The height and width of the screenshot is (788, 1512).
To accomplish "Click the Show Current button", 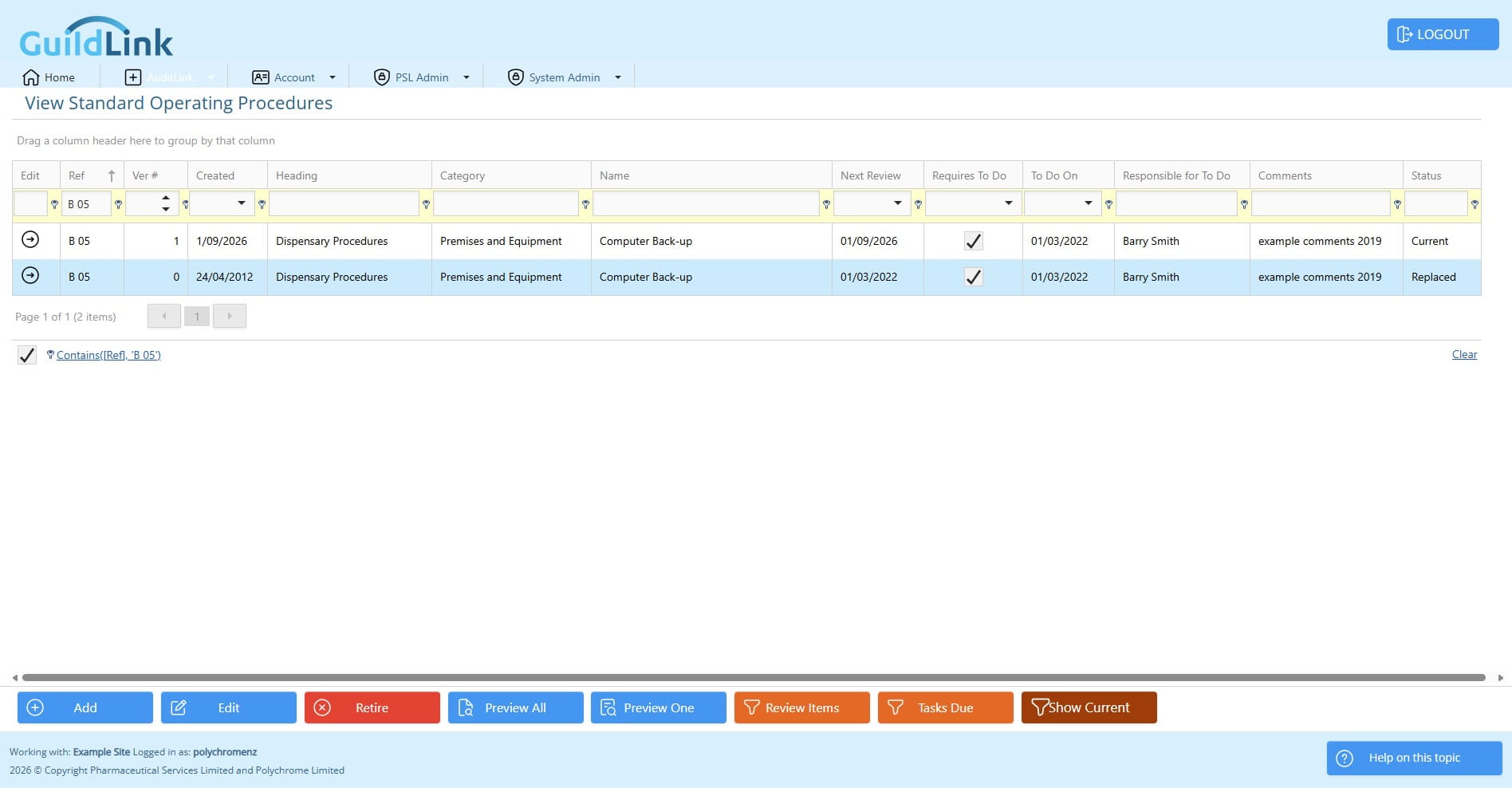I will (x=1089, y=707).
